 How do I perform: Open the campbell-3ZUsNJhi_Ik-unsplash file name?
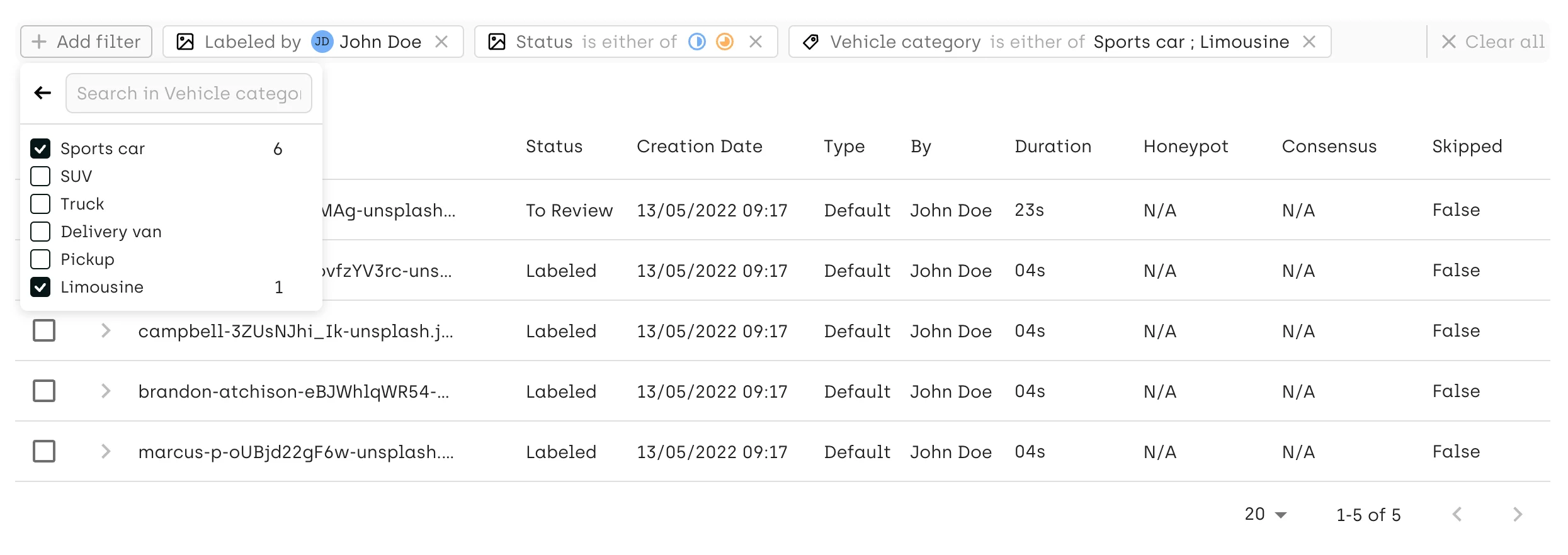[295, 331]
